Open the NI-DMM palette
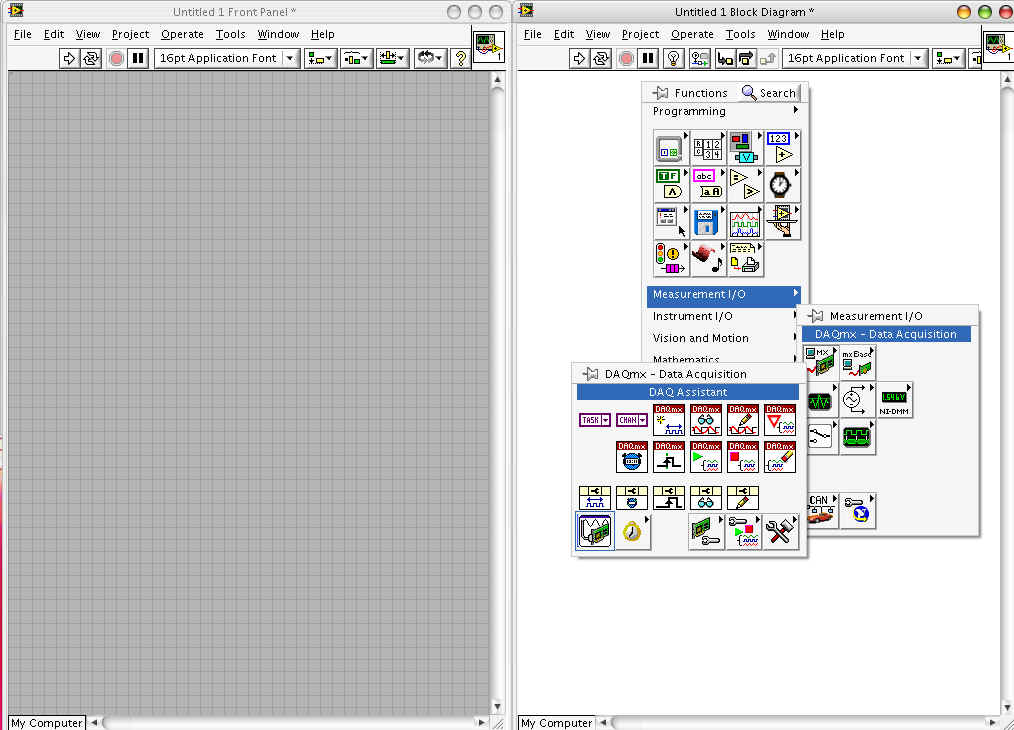 (894, 401)
